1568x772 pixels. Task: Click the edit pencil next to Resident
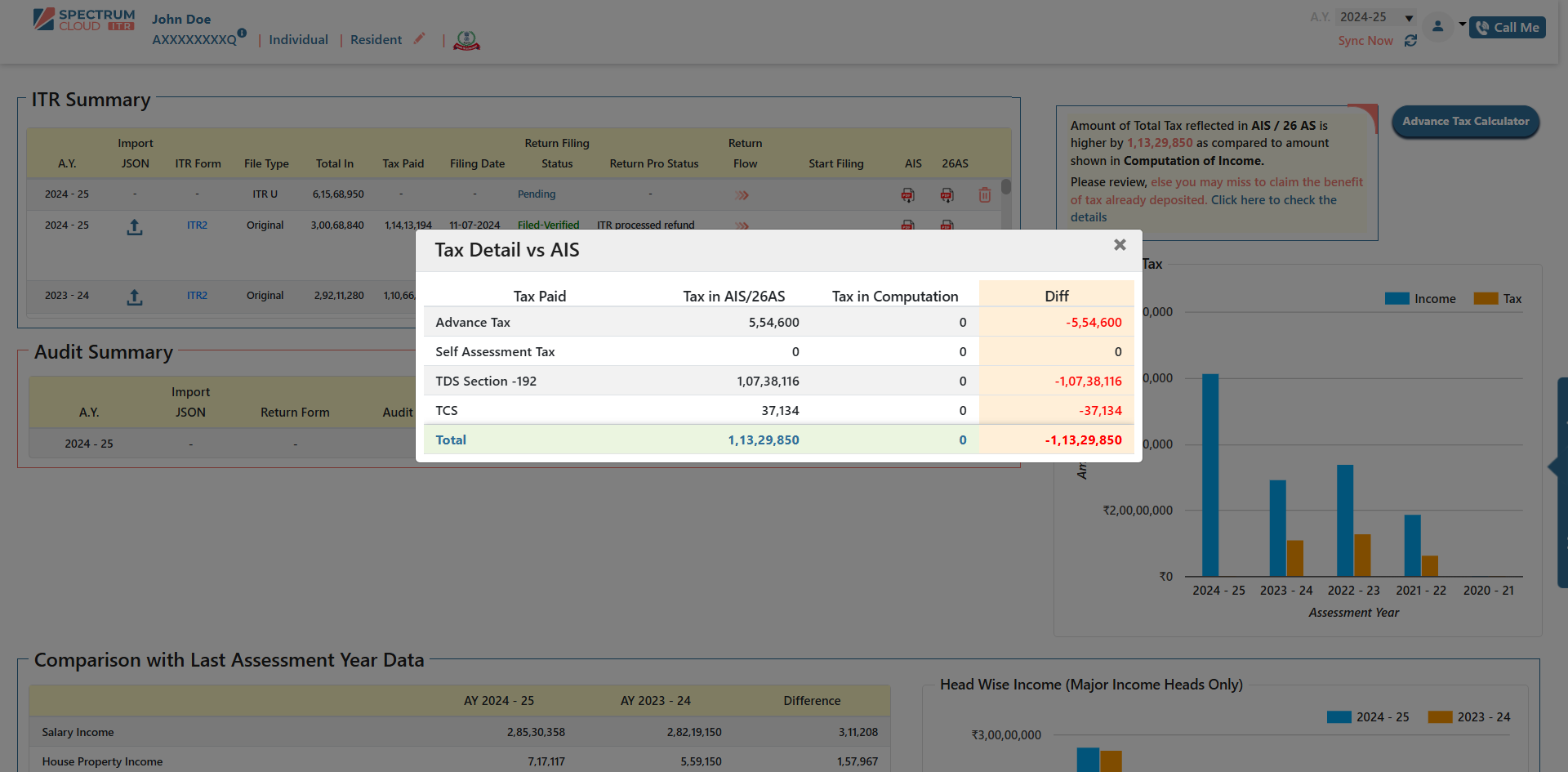tap(419, 39)
